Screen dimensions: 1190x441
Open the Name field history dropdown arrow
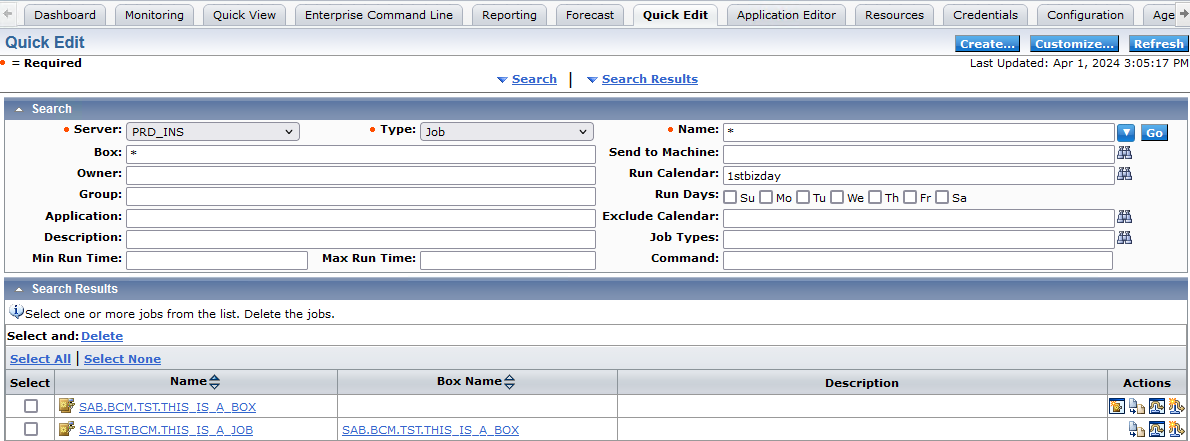coord(1126,132)
